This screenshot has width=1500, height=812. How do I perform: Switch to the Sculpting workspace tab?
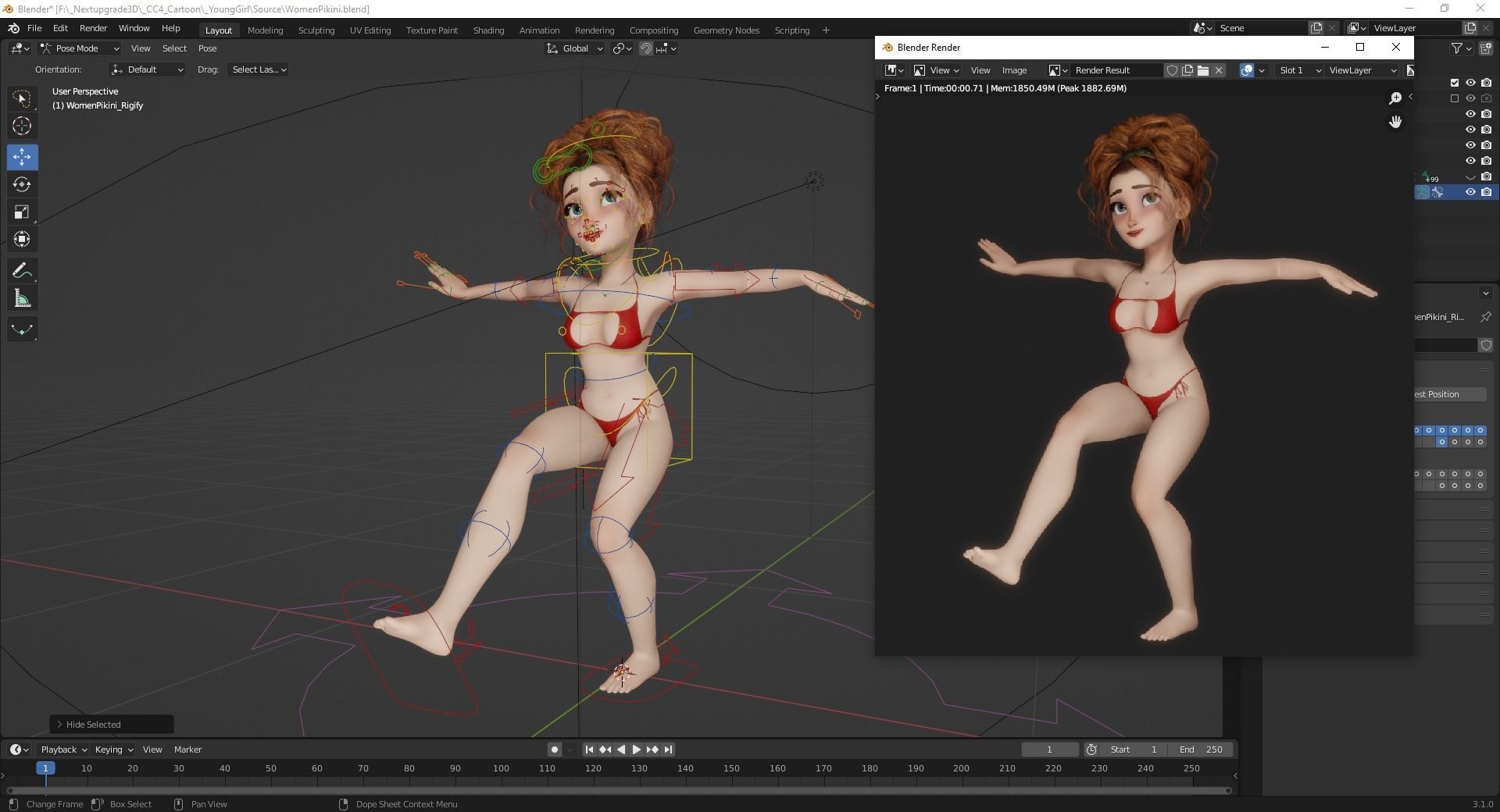click(x=316, y=30)
